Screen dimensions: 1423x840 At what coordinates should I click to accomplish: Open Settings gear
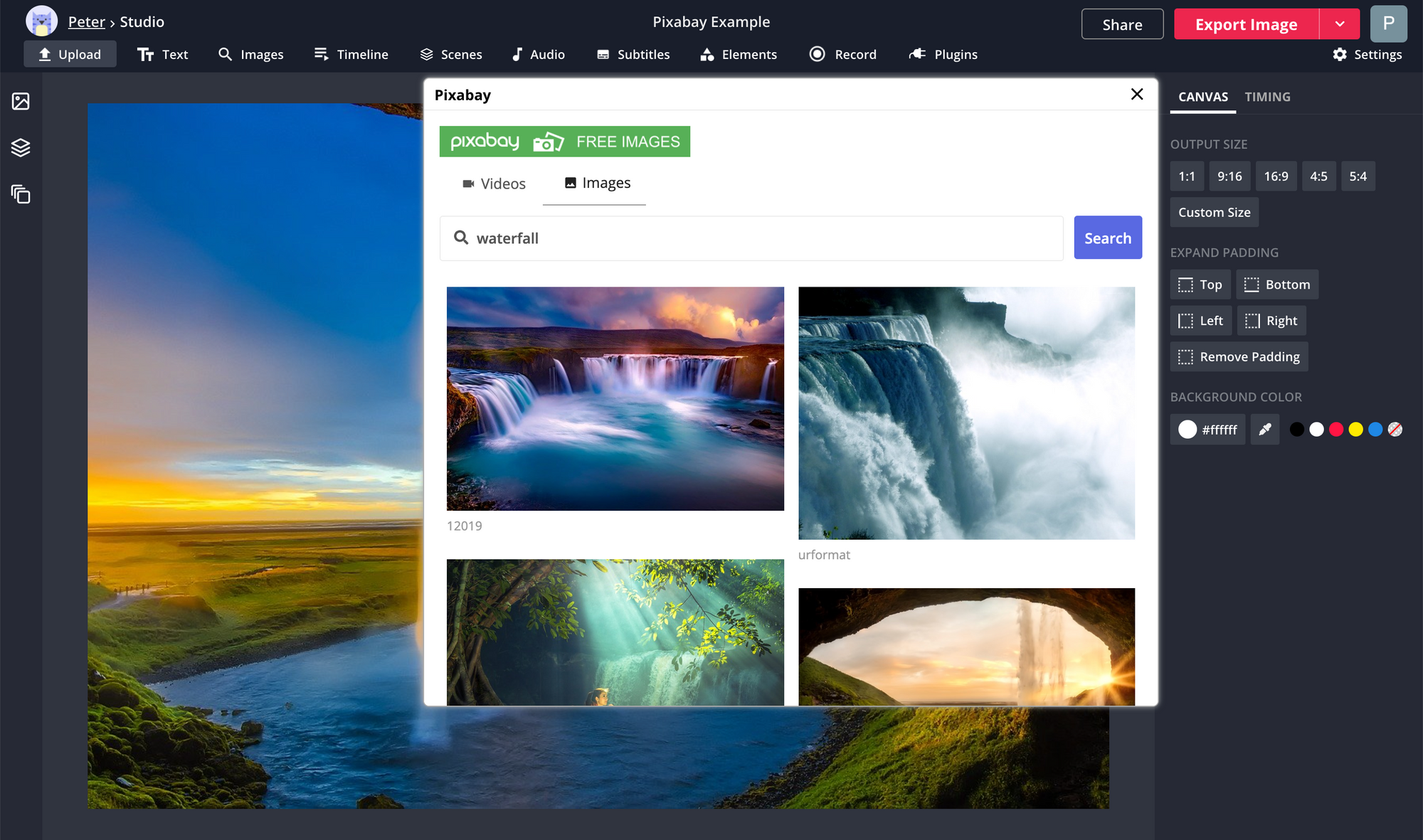coord(1367,54)
